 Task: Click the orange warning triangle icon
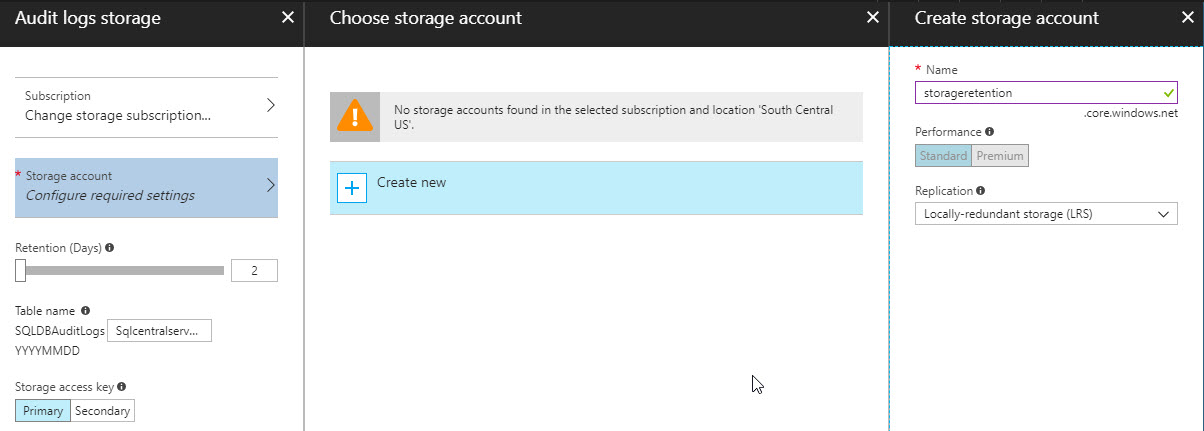pos(354,117)
